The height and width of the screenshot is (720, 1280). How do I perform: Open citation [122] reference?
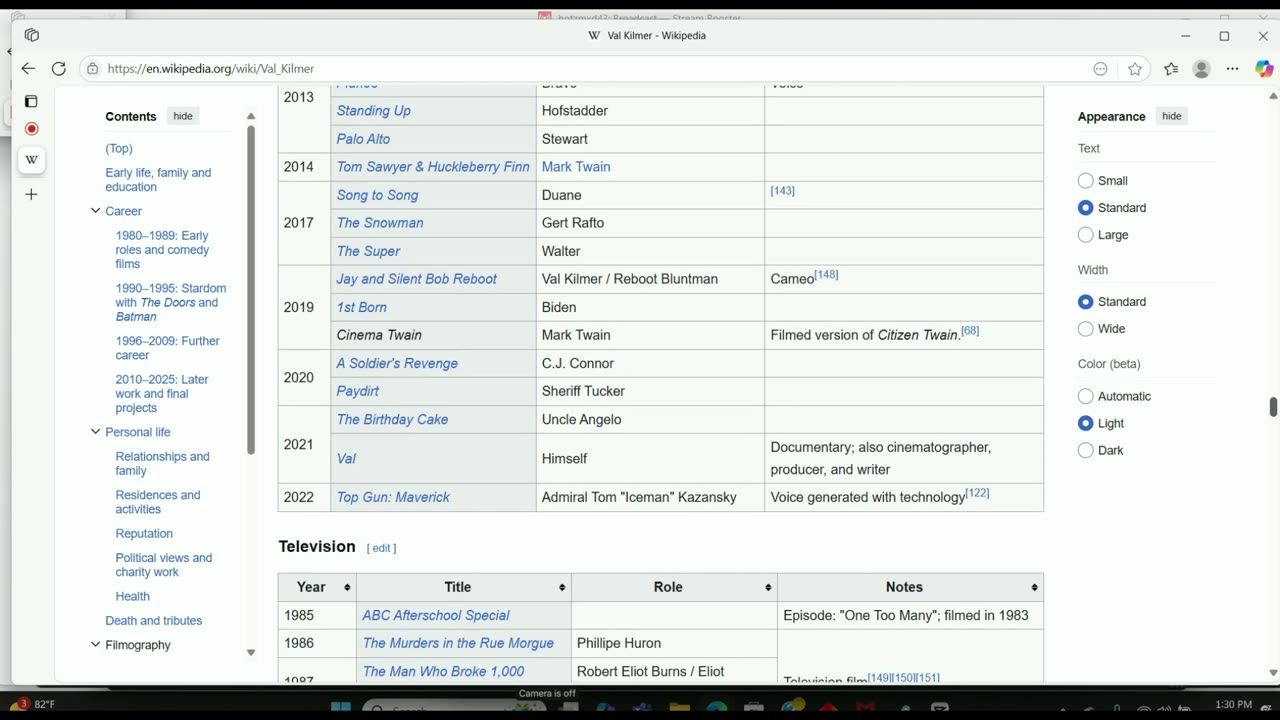[977, 493]
